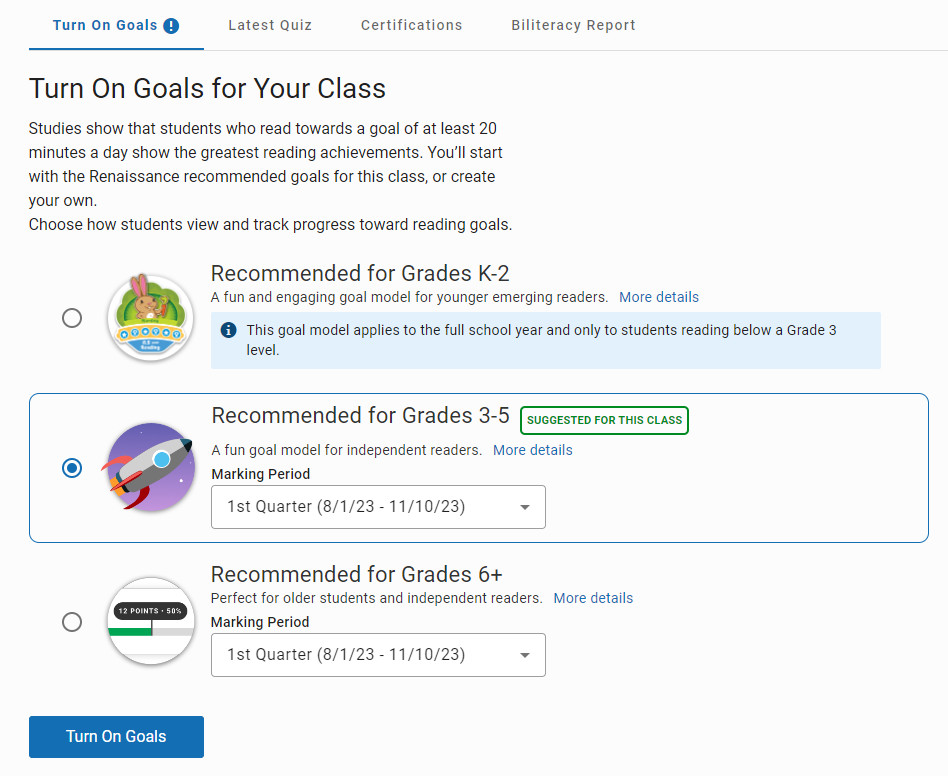Switch to the Latest Quiz tab
Image resolution: width=948 pixels, height=776 pixels.
[x=270, y=25]
